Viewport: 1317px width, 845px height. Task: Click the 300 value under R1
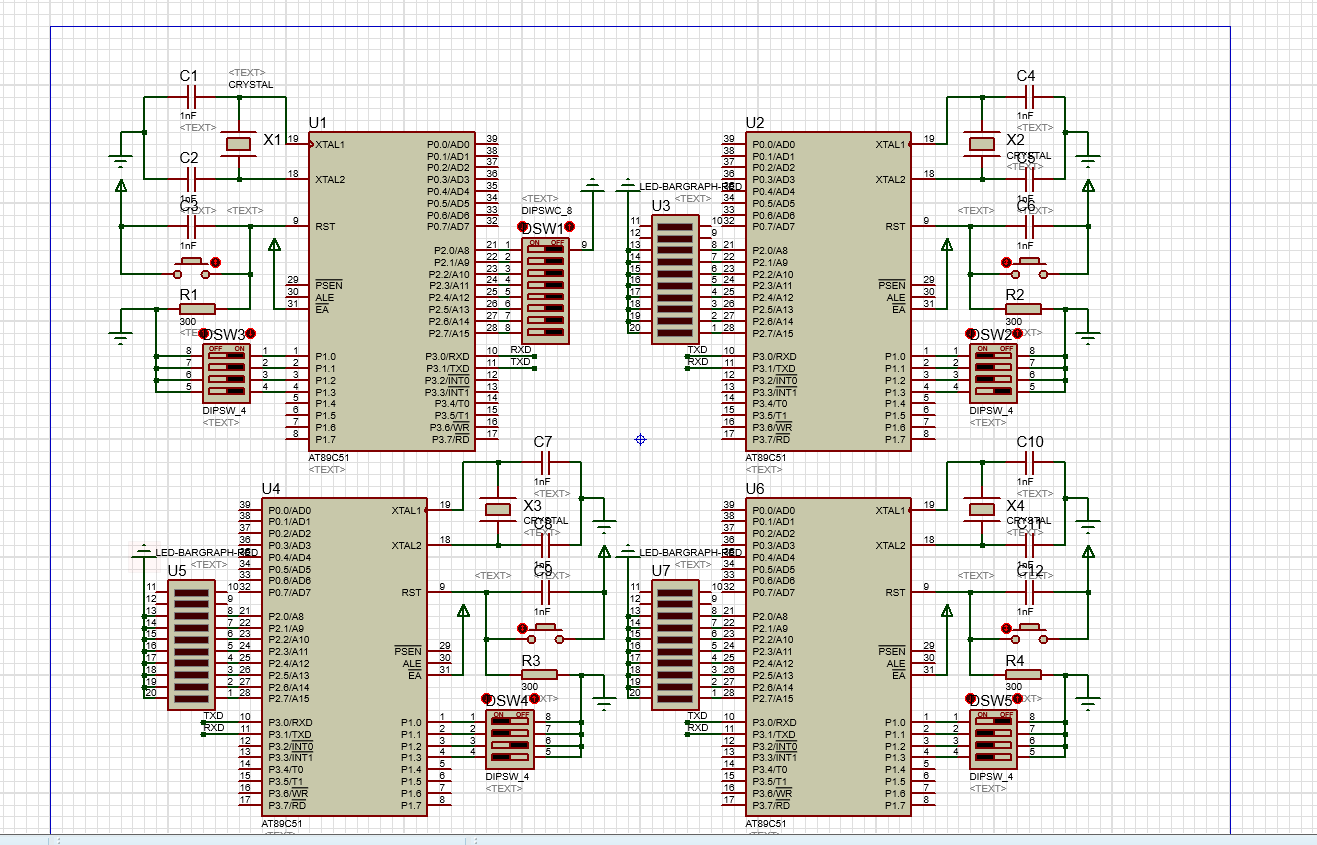click(188, 322)
